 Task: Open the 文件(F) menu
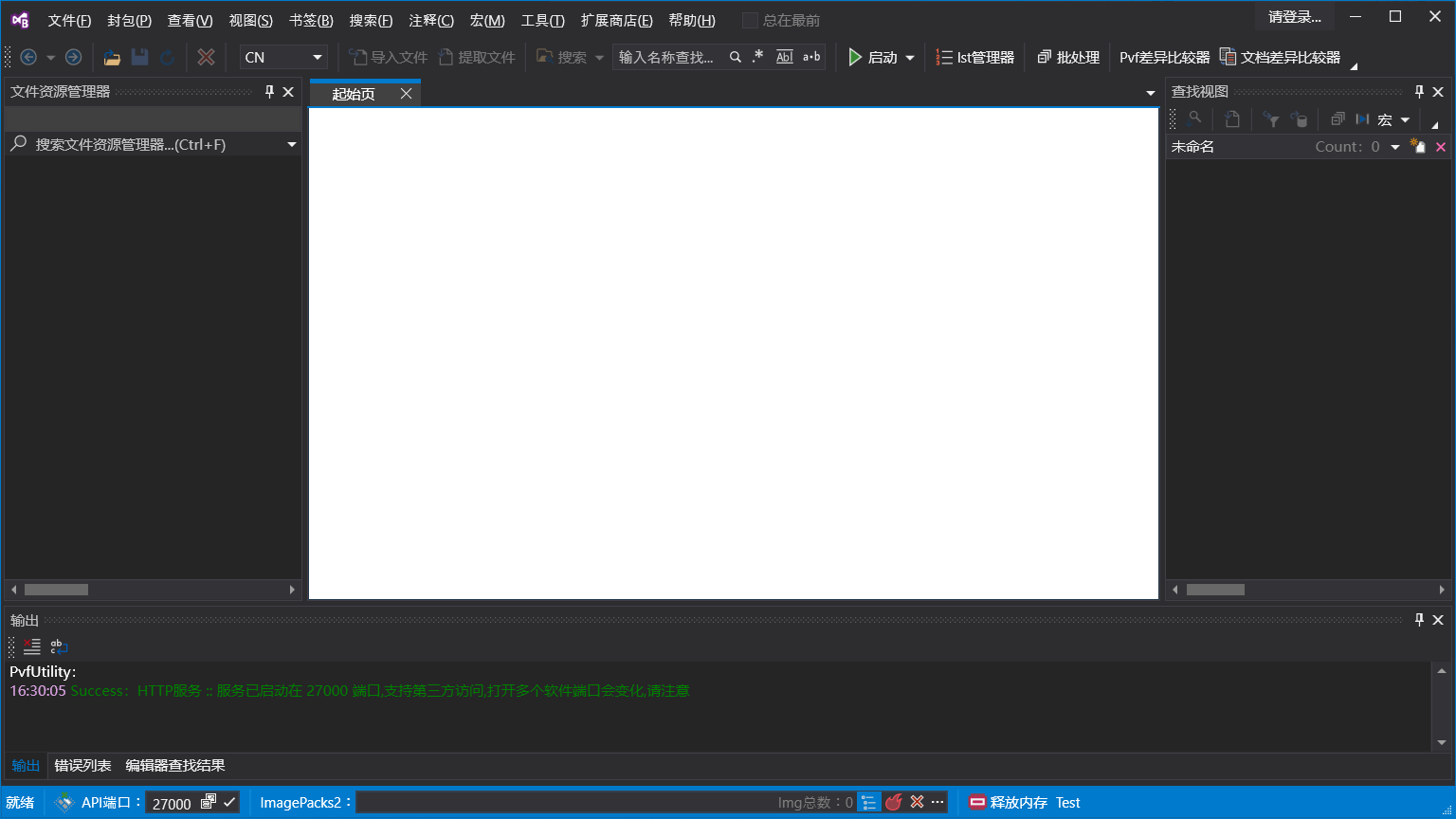pyautogui.click(x=69, y=20)
